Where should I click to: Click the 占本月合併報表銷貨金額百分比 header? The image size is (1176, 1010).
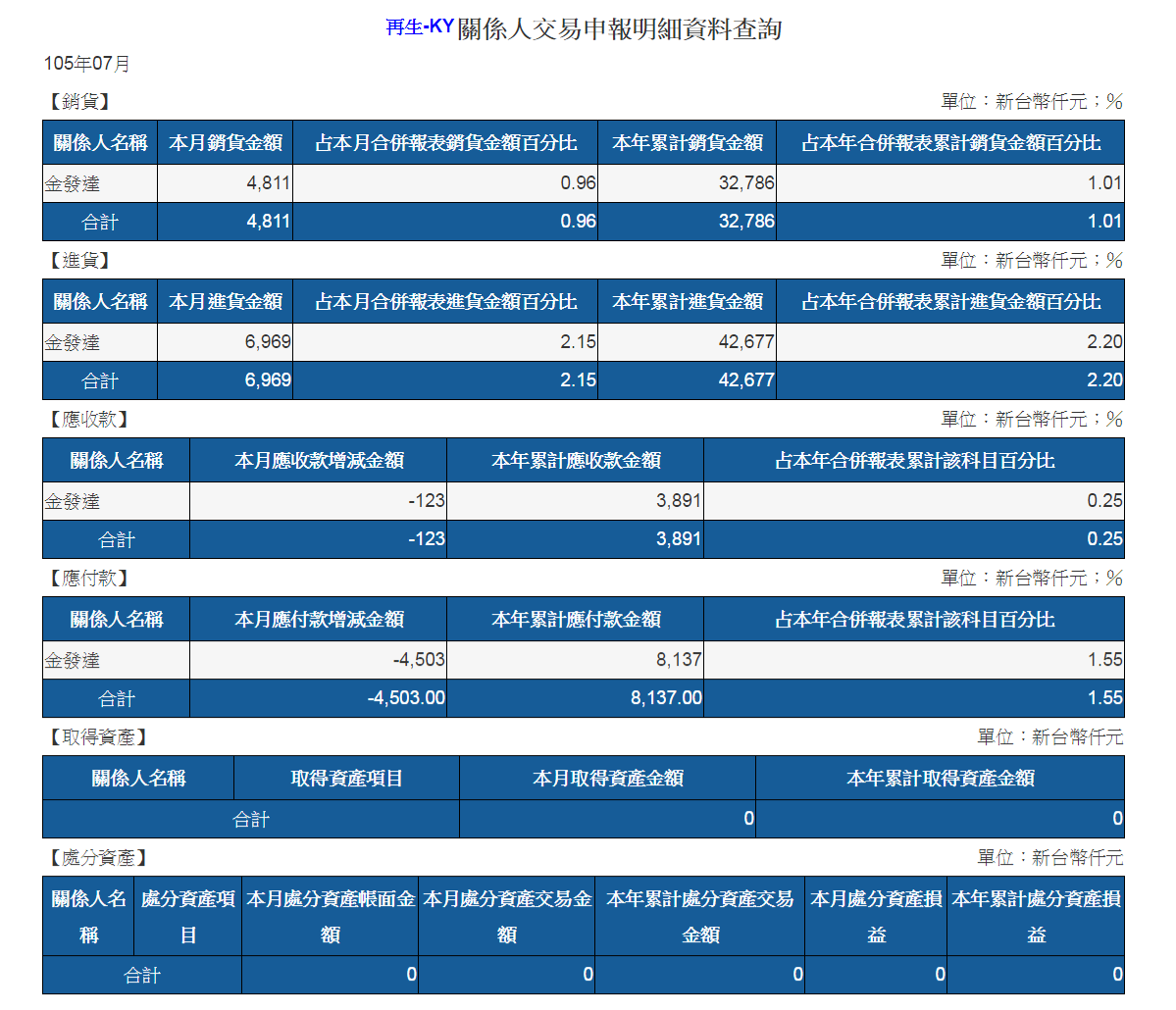pos(445,142)
